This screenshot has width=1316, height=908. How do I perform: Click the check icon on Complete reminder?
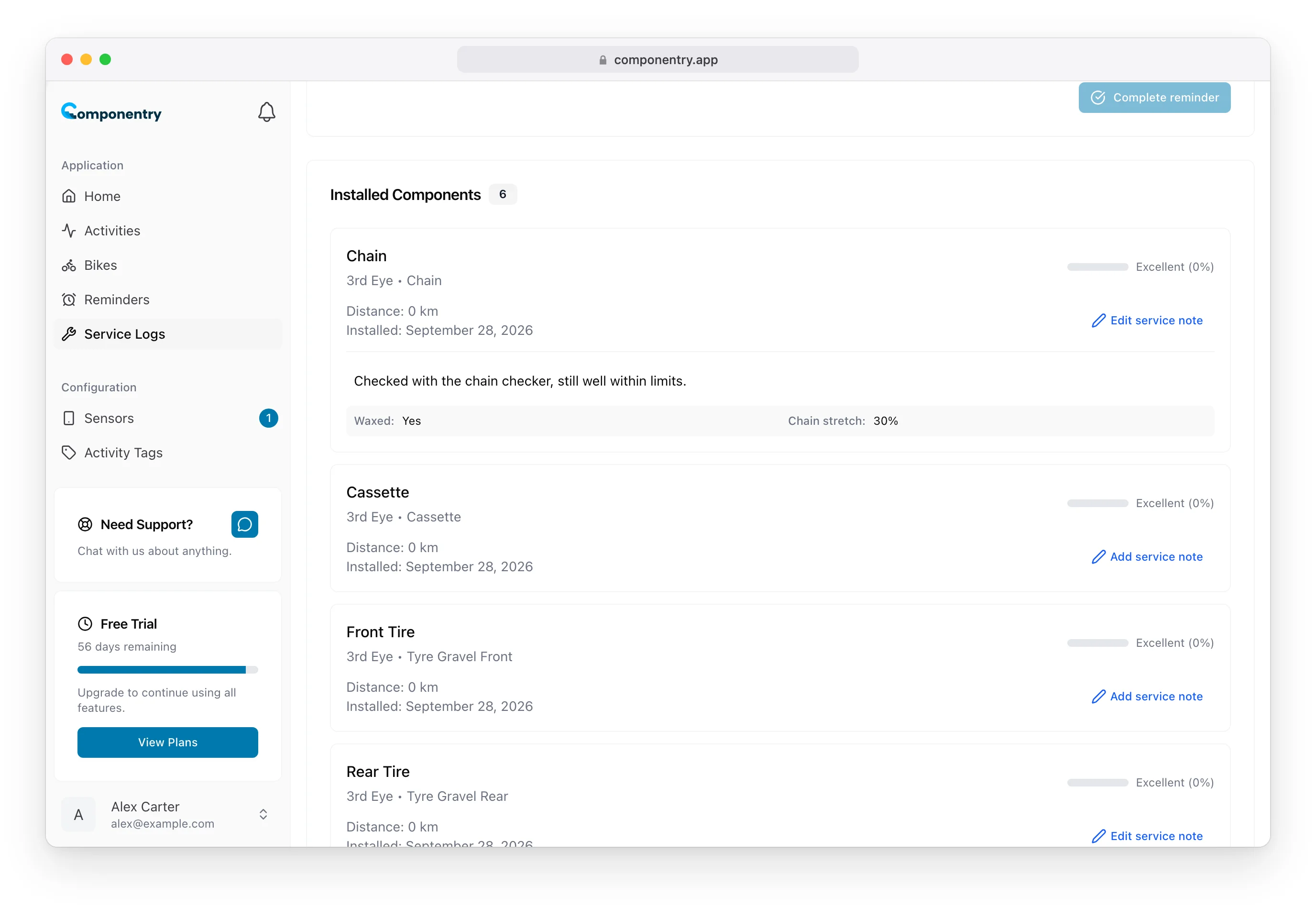point(1098,98)
